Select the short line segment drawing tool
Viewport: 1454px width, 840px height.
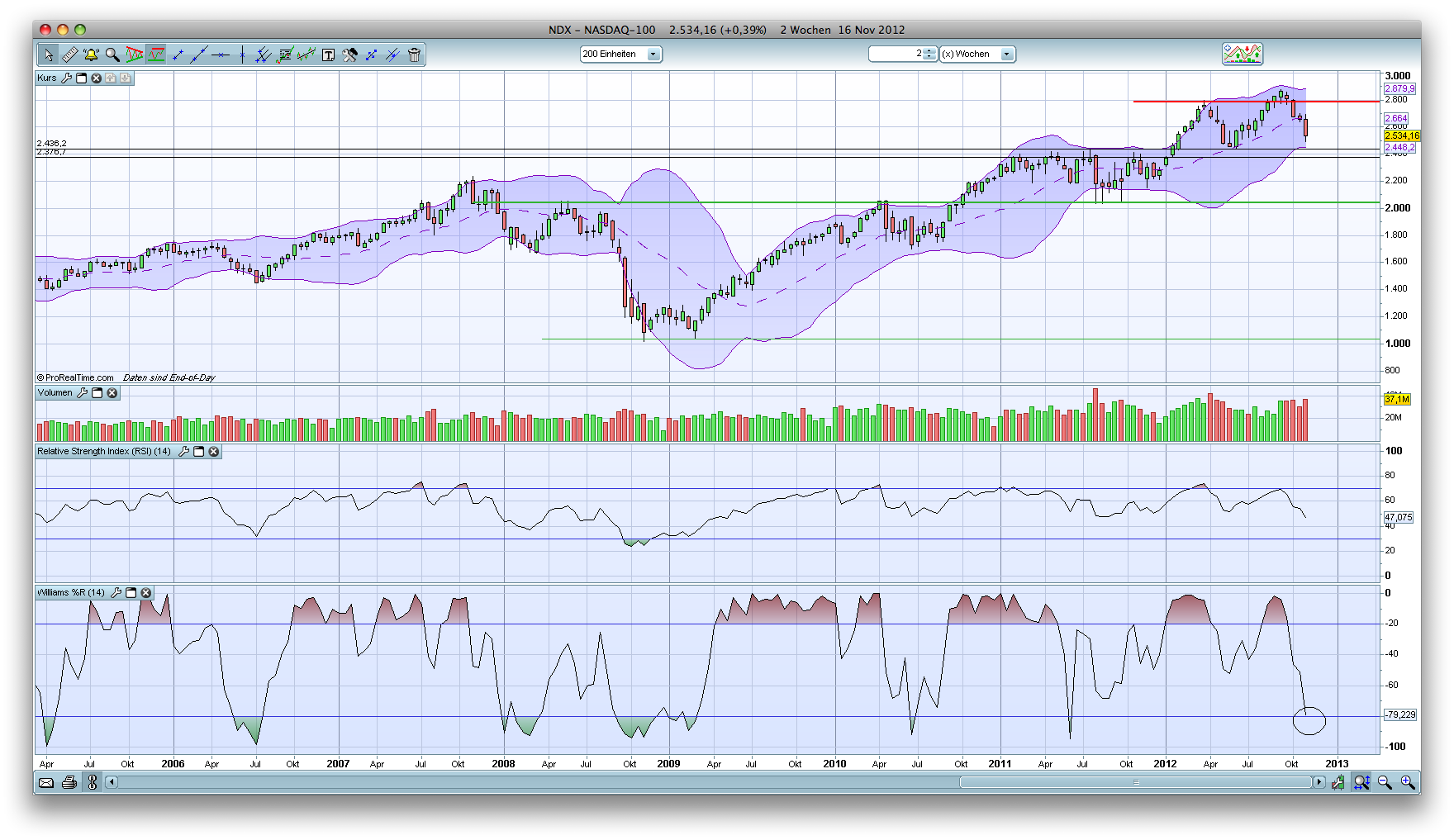pyautogui.click(x=178, y=55)
